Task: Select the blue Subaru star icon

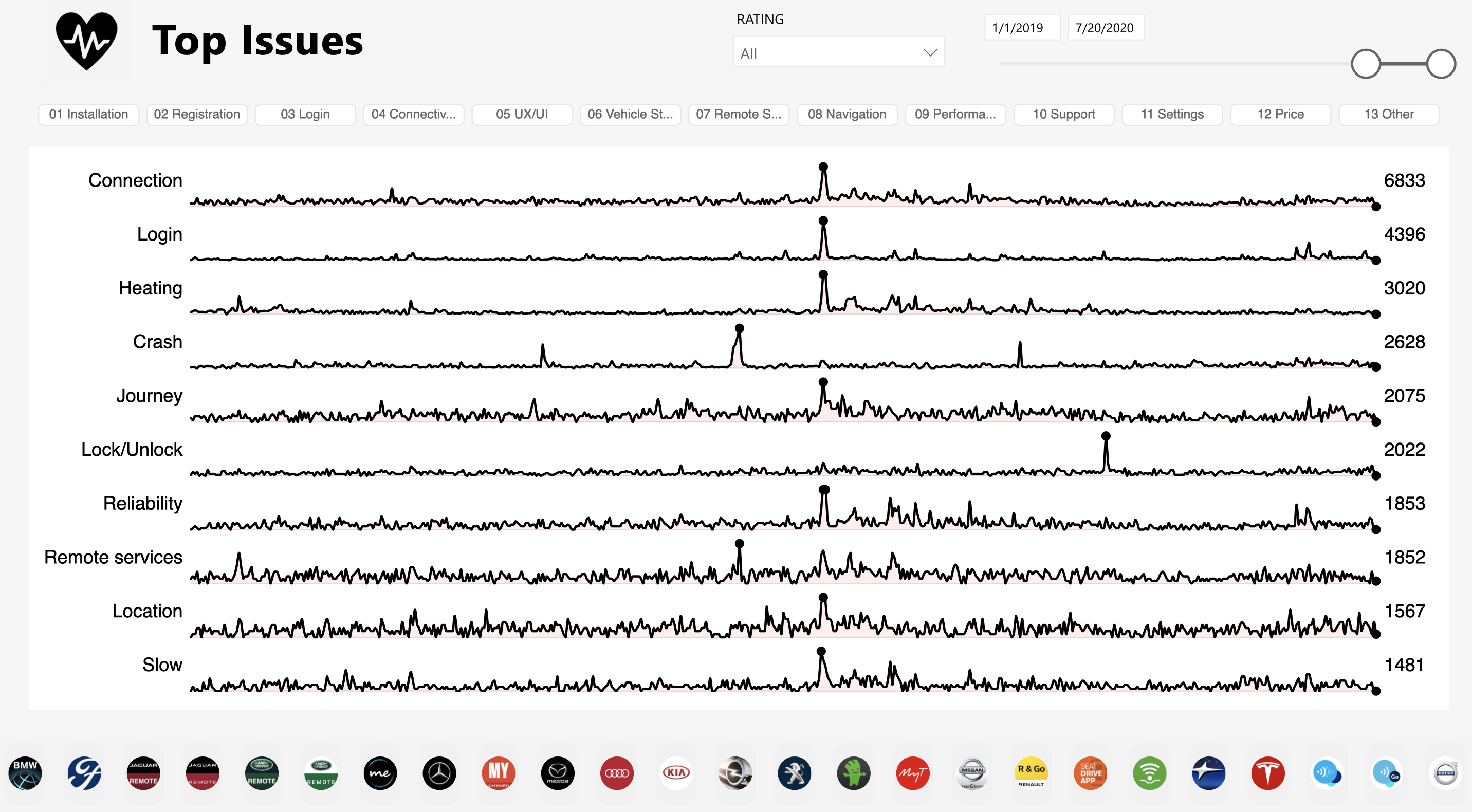Action: 1209,773
